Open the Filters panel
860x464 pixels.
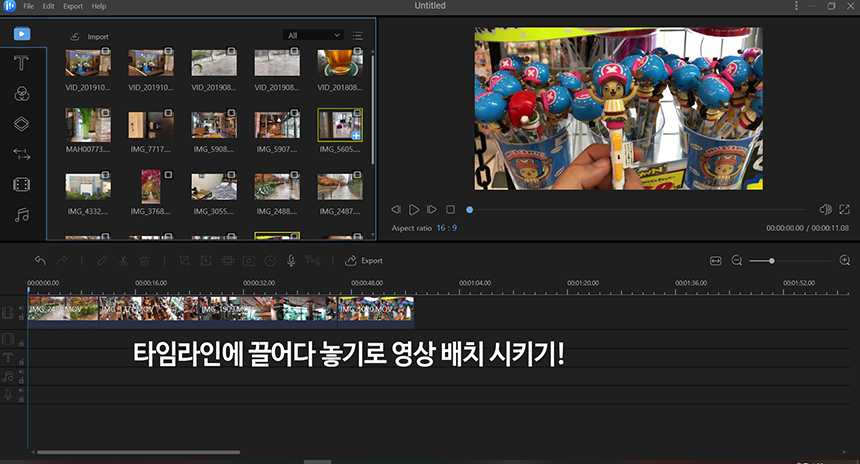click(21, 94)
